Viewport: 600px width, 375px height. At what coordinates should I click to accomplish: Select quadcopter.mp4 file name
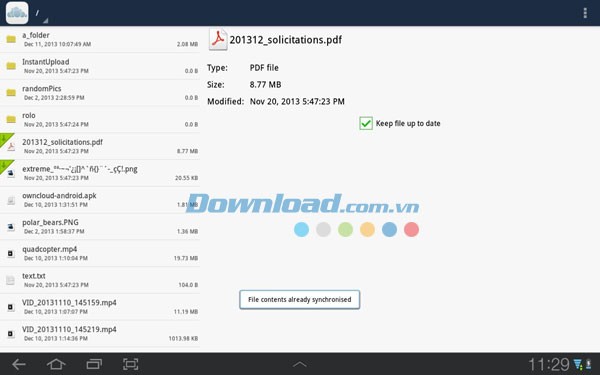coord(50,249)
